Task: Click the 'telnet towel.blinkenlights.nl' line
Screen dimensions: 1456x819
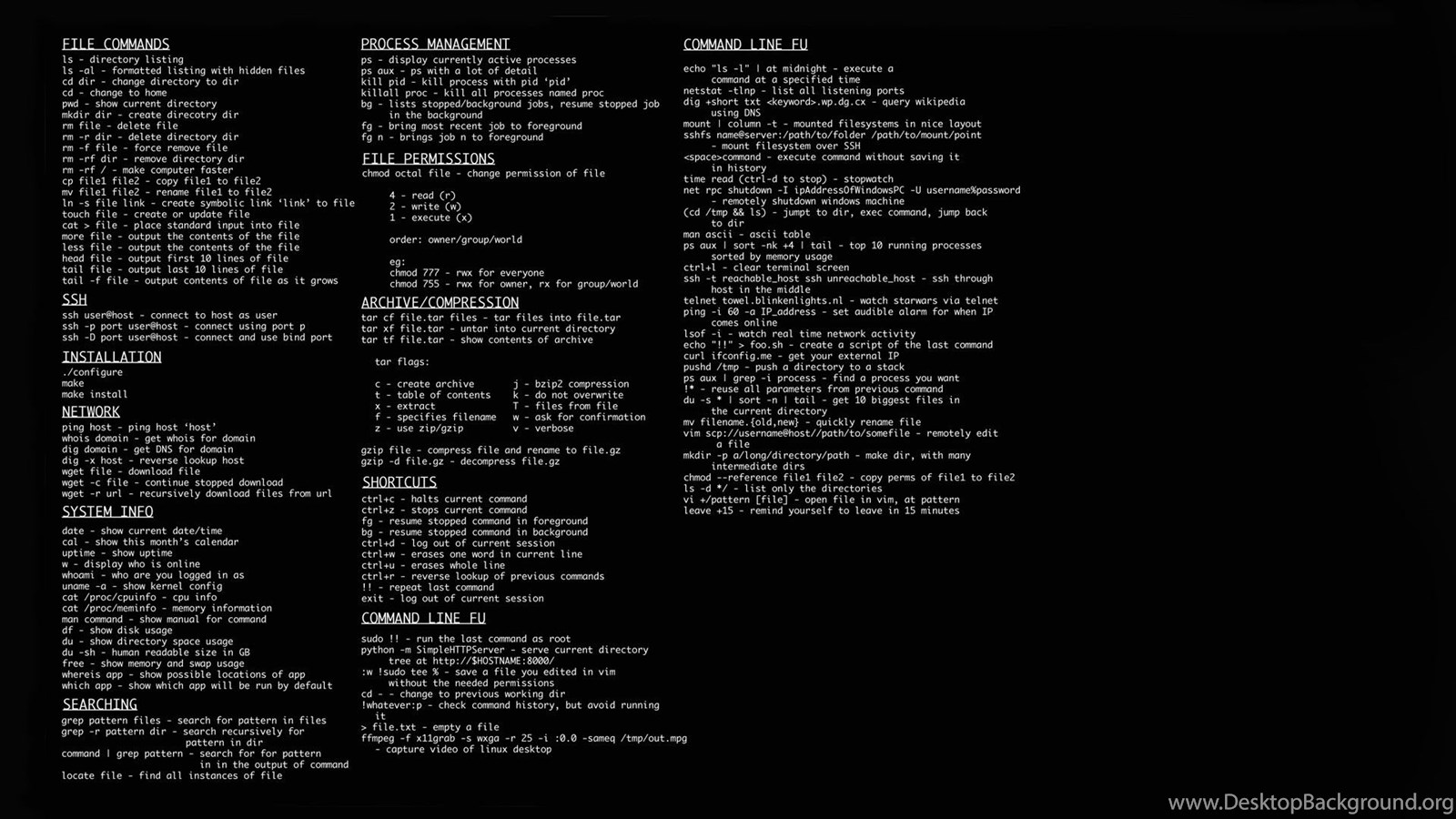Action: click(x=841, y=300)
